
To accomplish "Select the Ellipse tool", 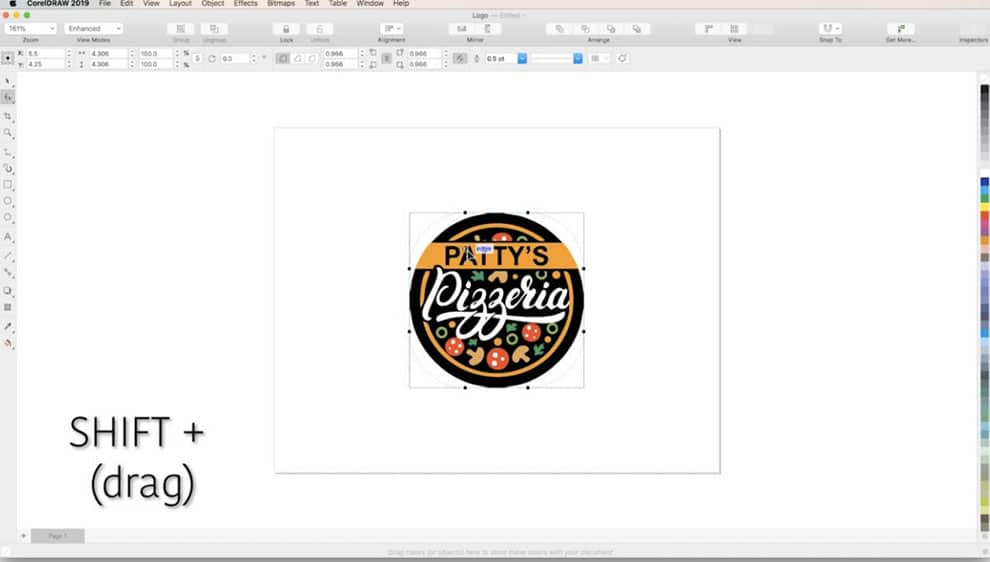I will click(x=8, y=201).
